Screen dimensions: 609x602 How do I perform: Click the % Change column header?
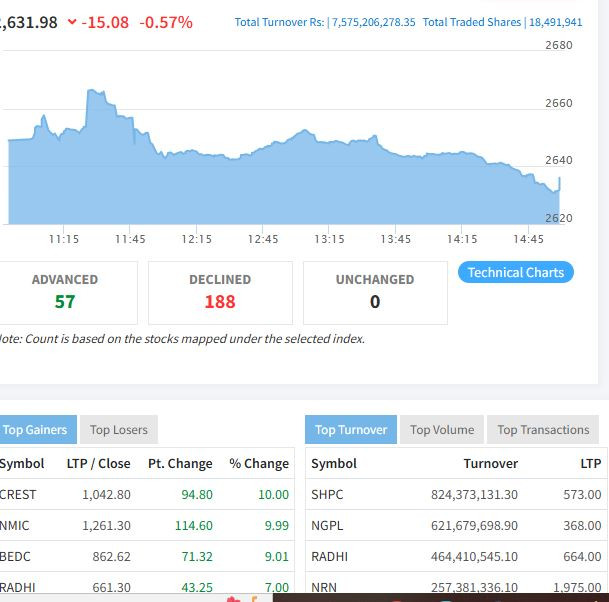[x=259, y=463]
